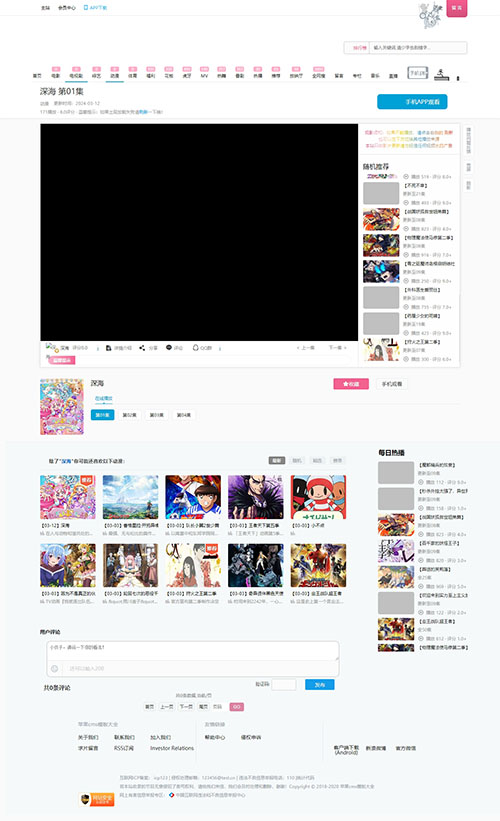Open the RSS订阅 footer link
The height and width of the screenshot is (821, 500).
point(124,748)
